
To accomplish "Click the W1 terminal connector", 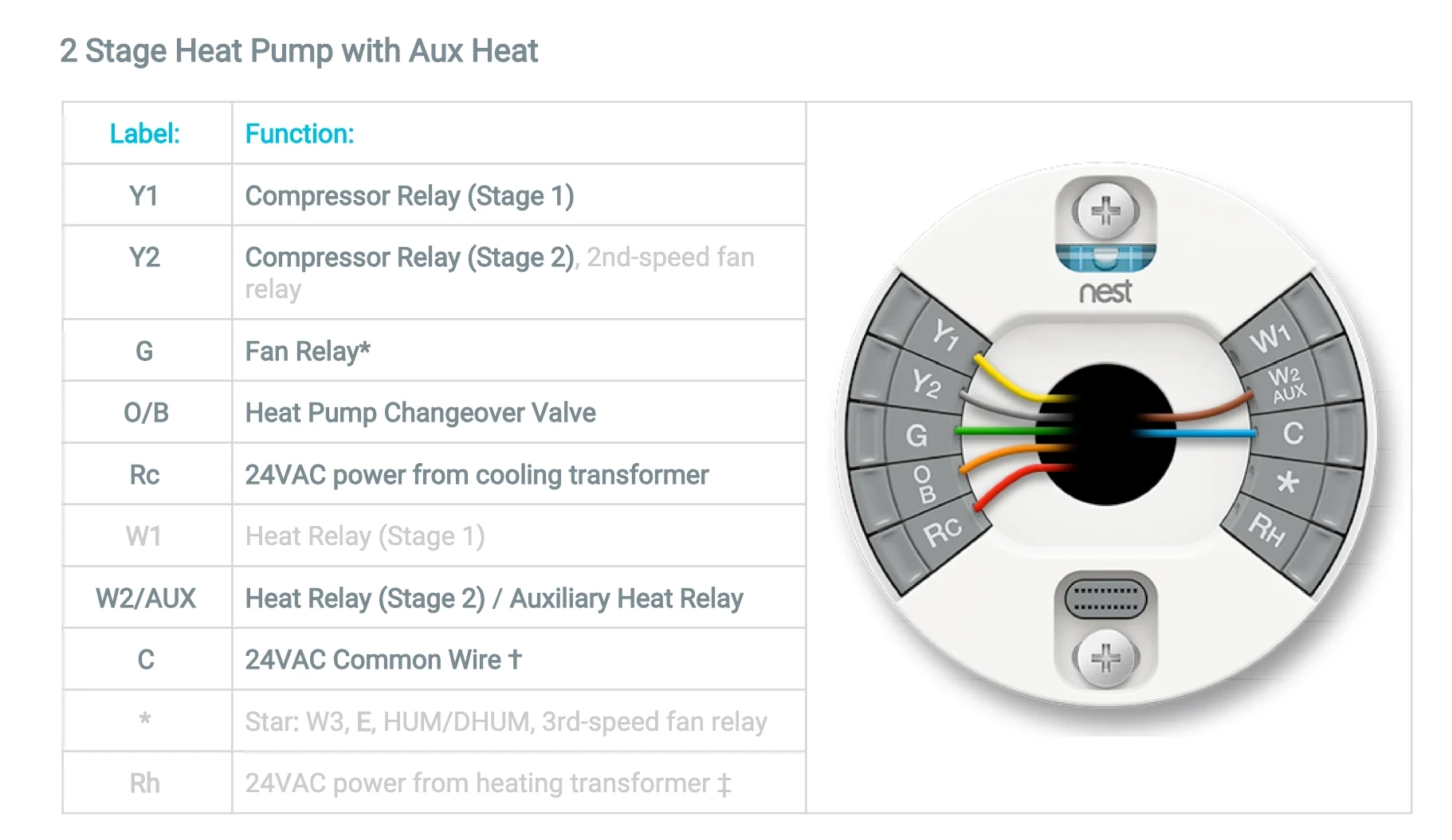I will point(1270,337).
